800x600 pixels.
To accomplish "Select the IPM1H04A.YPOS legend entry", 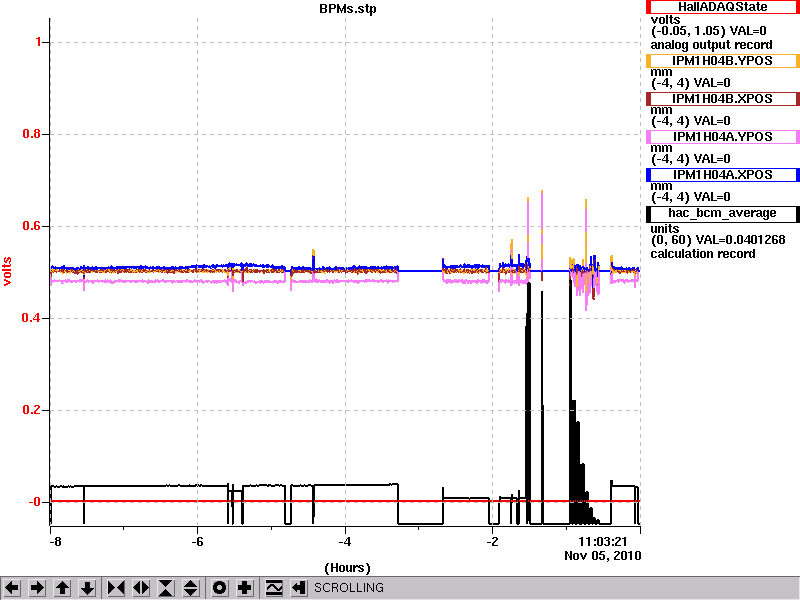I will (x=722, y=137).
